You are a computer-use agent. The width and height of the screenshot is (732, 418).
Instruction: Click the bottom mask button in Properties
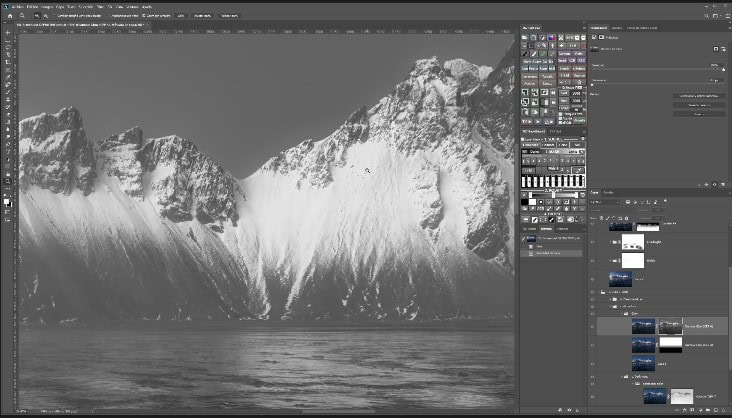click(x=700, y=113)
